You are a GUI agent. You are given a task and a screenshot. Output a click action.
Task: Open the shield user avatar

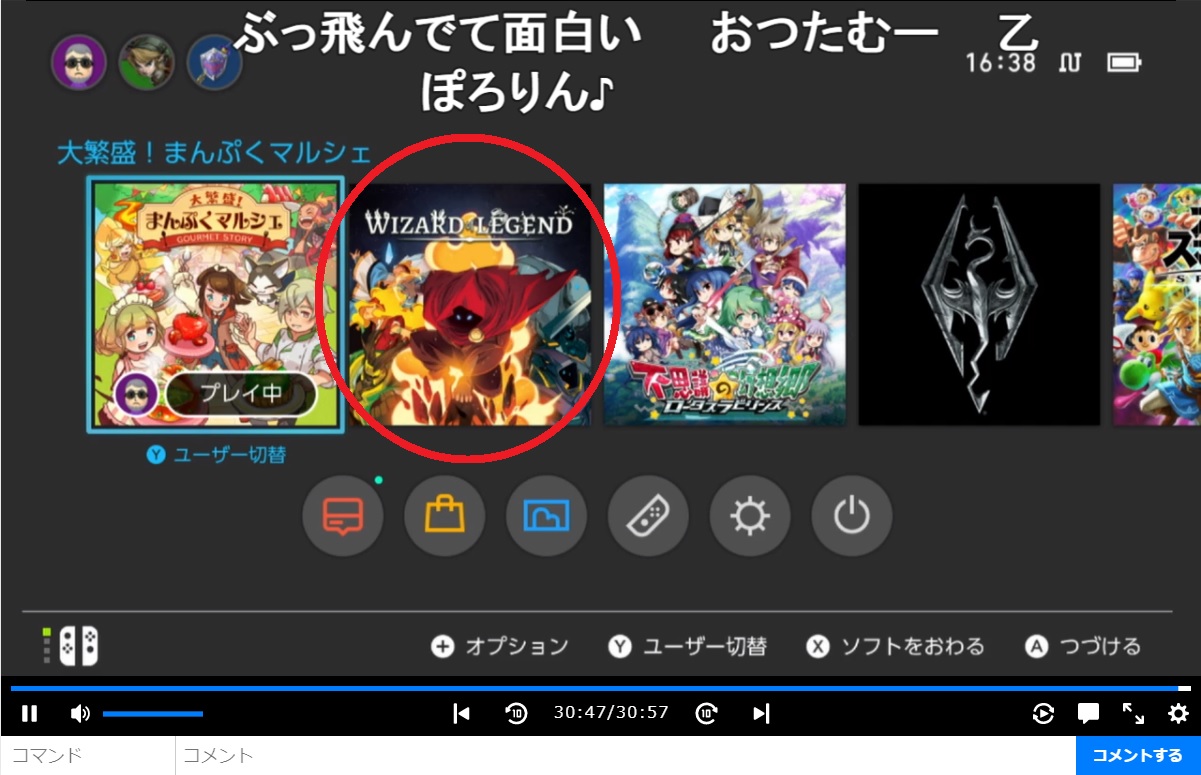point(215,63)
